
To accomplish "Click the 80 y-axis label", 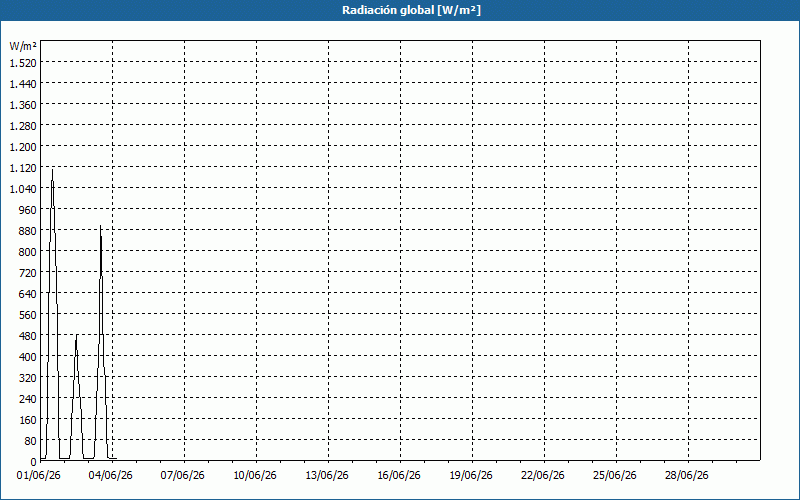I will (31, 441).
